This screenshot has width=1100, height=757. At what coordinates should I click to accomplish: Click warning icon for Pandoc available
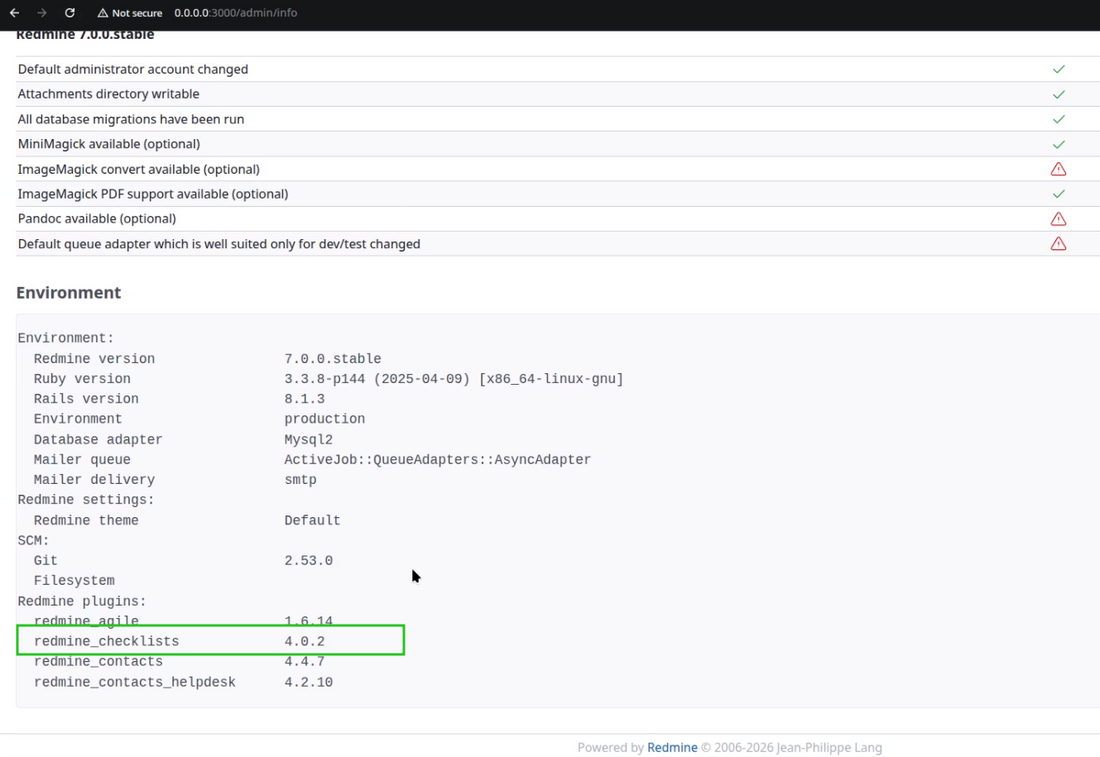pos(1058,219)
